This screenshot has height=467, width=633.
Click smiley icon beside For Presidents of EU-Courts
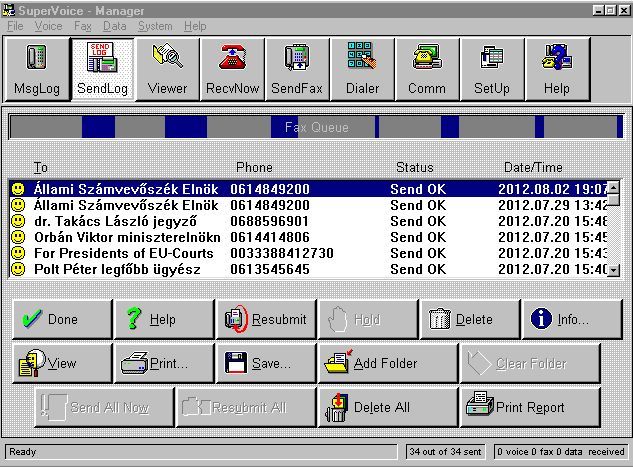tap(18, 253)
